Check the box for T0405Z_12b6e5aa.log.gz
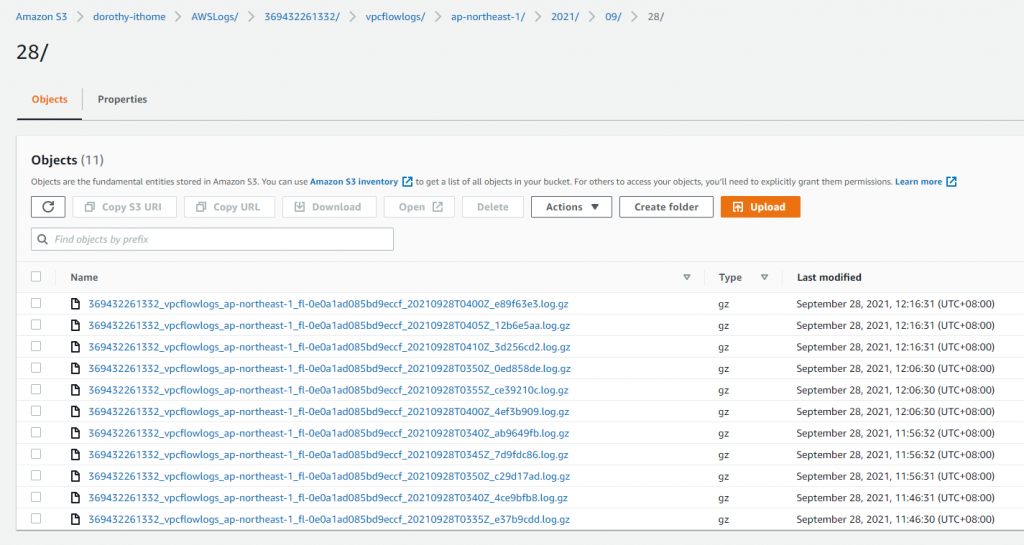The height and width of the screenshot is (545, 1024). (36, 324)
